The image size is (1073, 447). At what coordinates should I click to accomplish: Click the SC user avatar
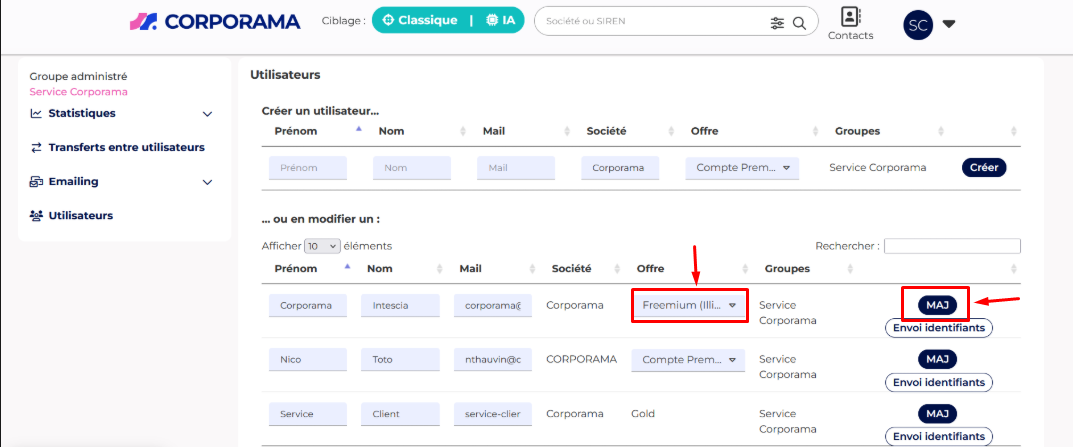coord(917,24)
